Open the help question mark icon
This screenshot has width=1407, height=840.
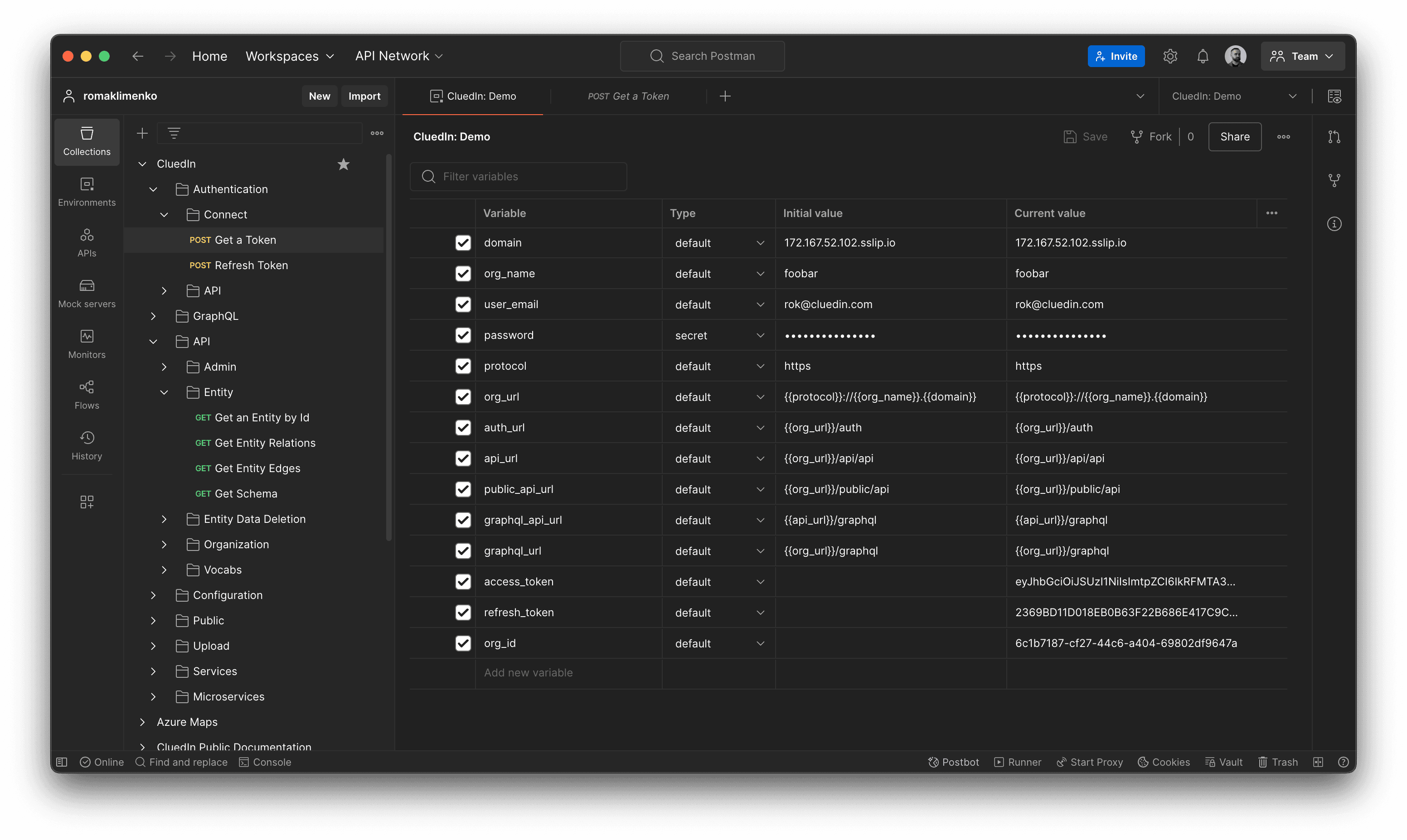tap(1343, 763)
